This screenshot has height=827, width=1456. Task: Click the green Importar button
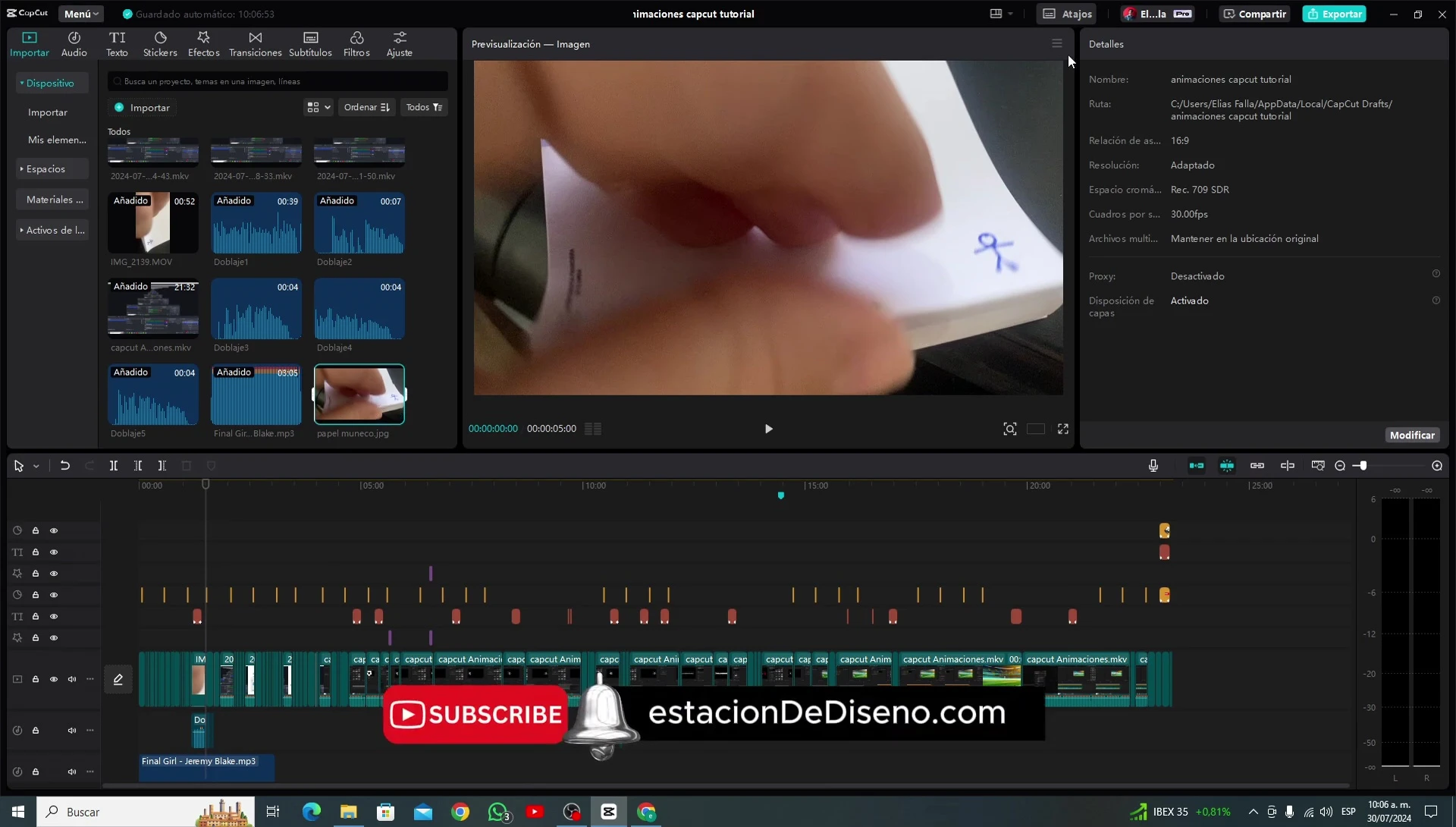pyautogui.click(x=142, y=108)
